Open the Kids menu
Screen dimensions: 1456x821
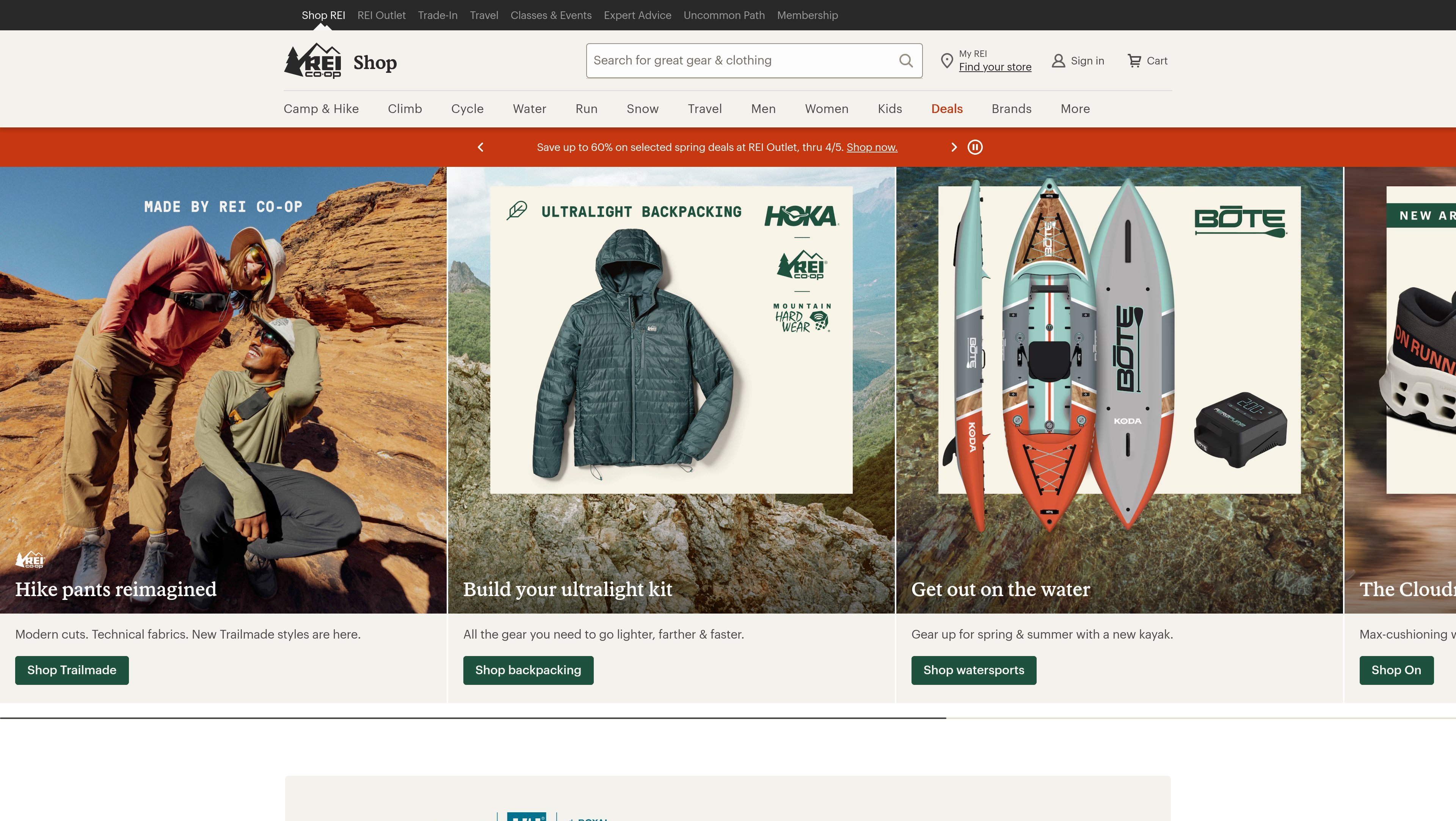890,108
